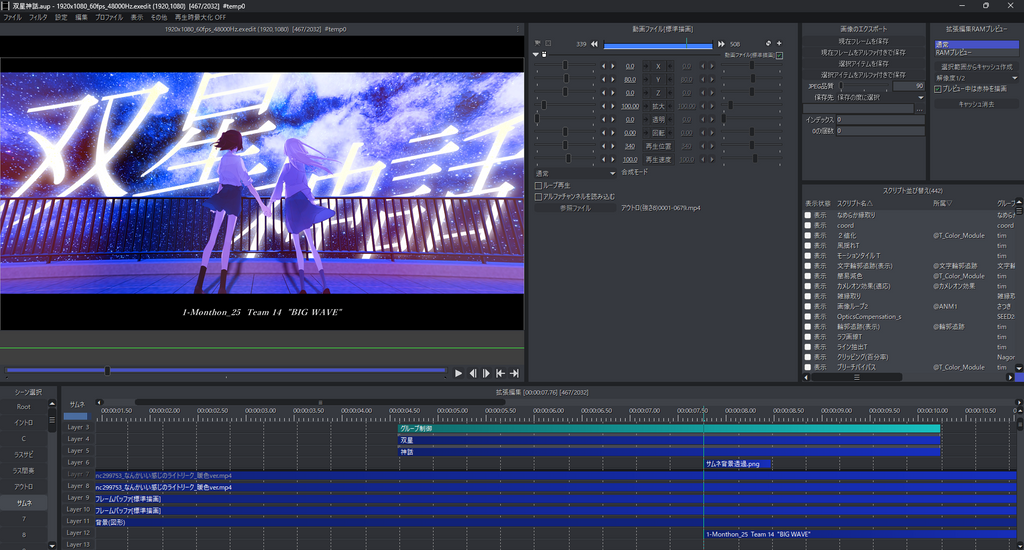Click the rewind double-arrow beside frame 339
The width and height of the screenshot is (1024, 550).
(x=595, y=44)
